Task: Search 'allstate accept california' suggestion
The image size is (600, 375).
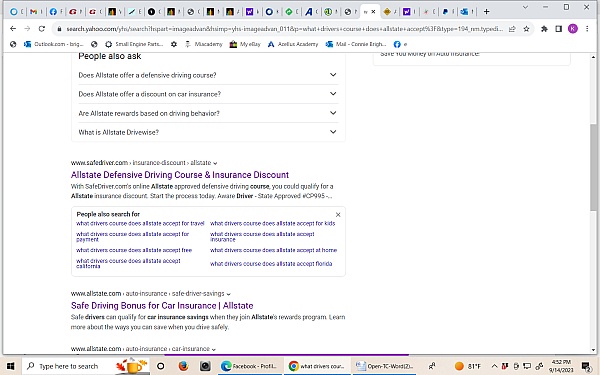Action: [x=128, y=263]
